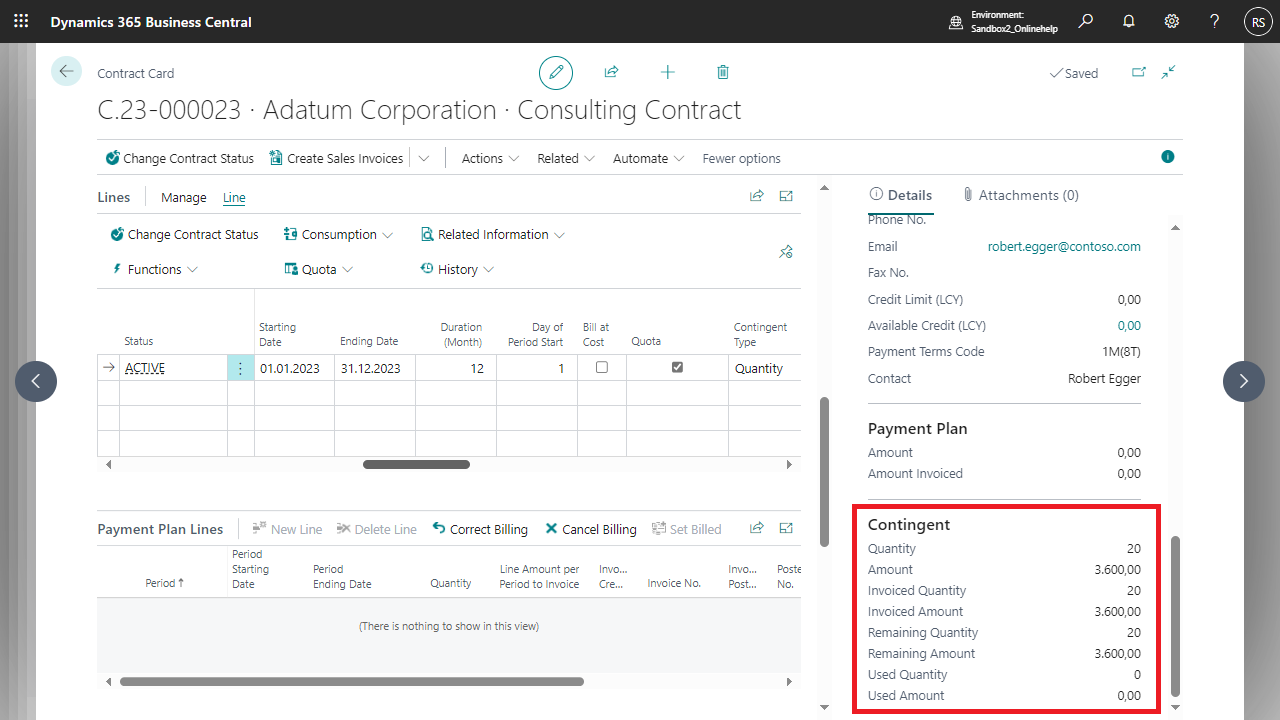The height and width of the screenshot is (720, 1280).
Task: Click the share icon beside the pencil
Action: coord(611,73)
